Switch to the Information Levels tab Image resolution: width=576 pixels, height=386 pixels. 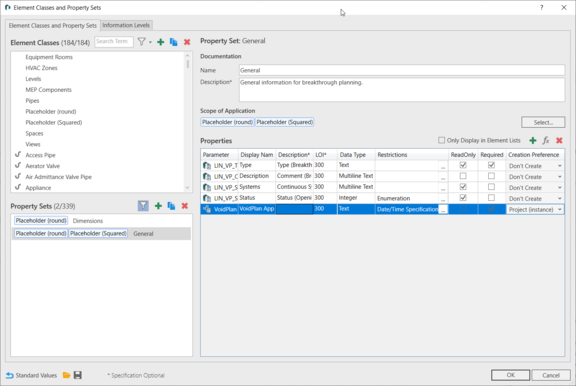point(126,25)
